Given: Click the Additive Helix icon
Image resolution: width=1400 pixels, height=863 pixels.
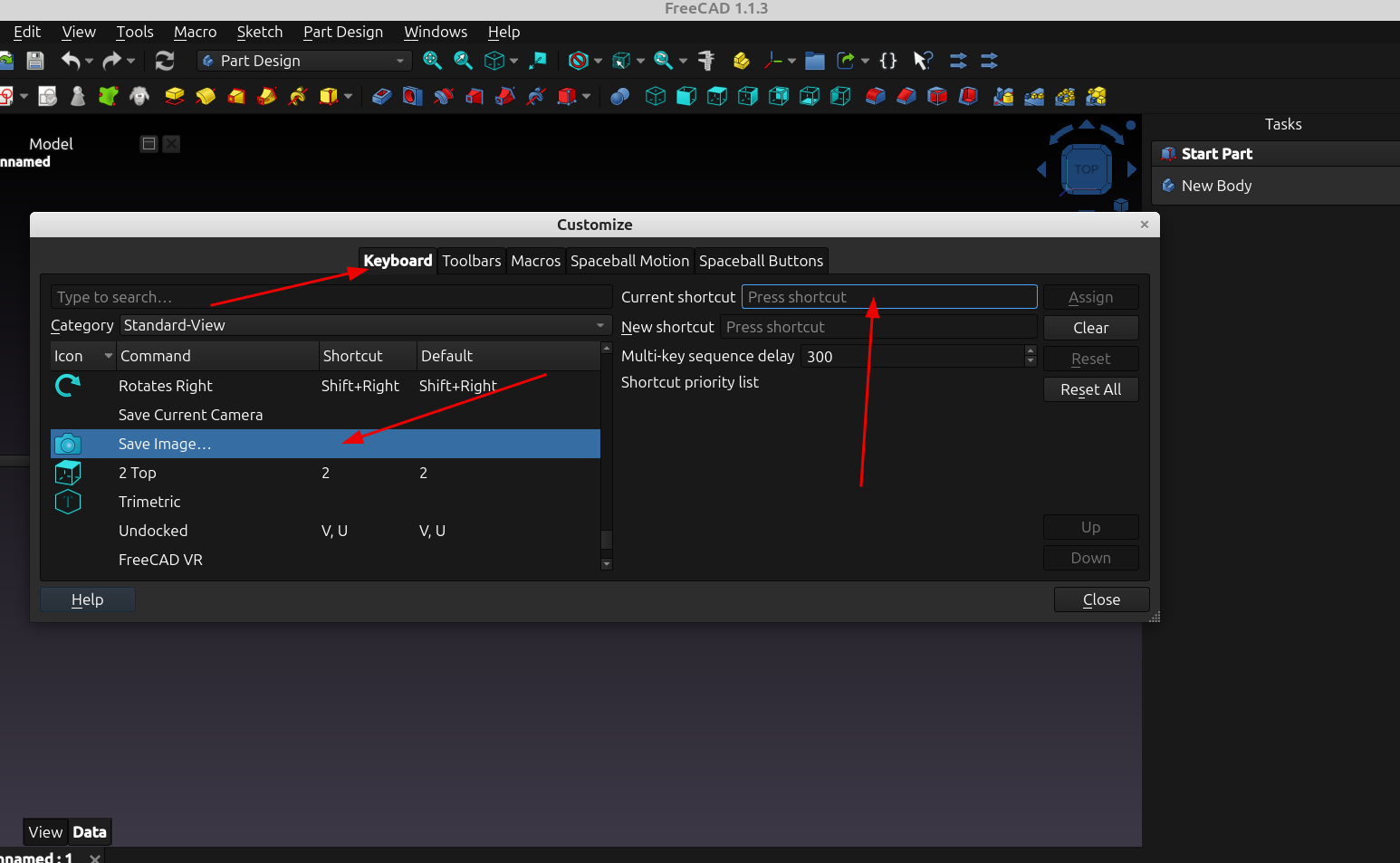Looking at the screenshot, I should 298,96.
